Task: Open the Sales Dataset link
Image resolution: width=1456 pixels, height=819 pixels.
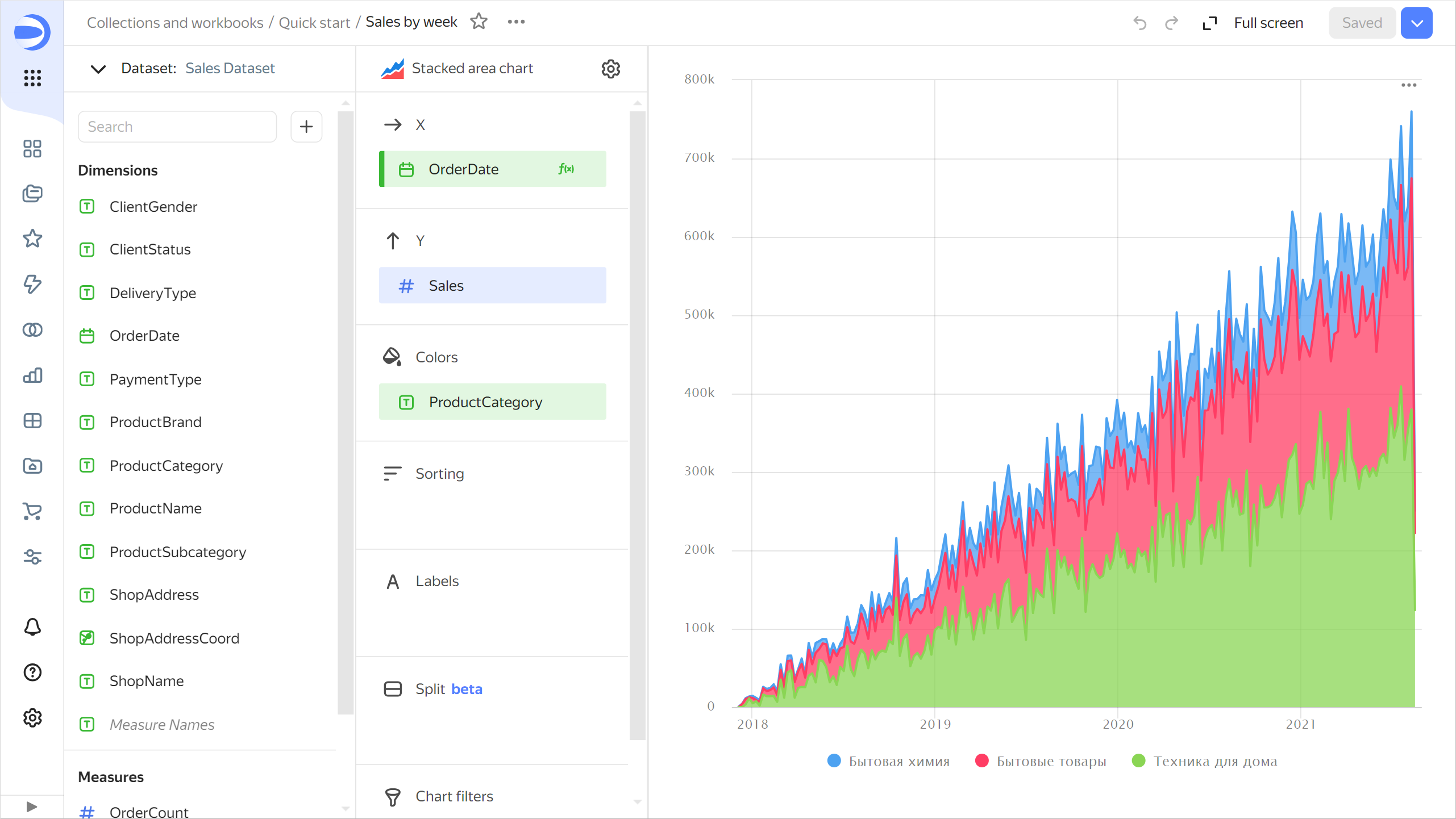Action: tap(230, 68)
